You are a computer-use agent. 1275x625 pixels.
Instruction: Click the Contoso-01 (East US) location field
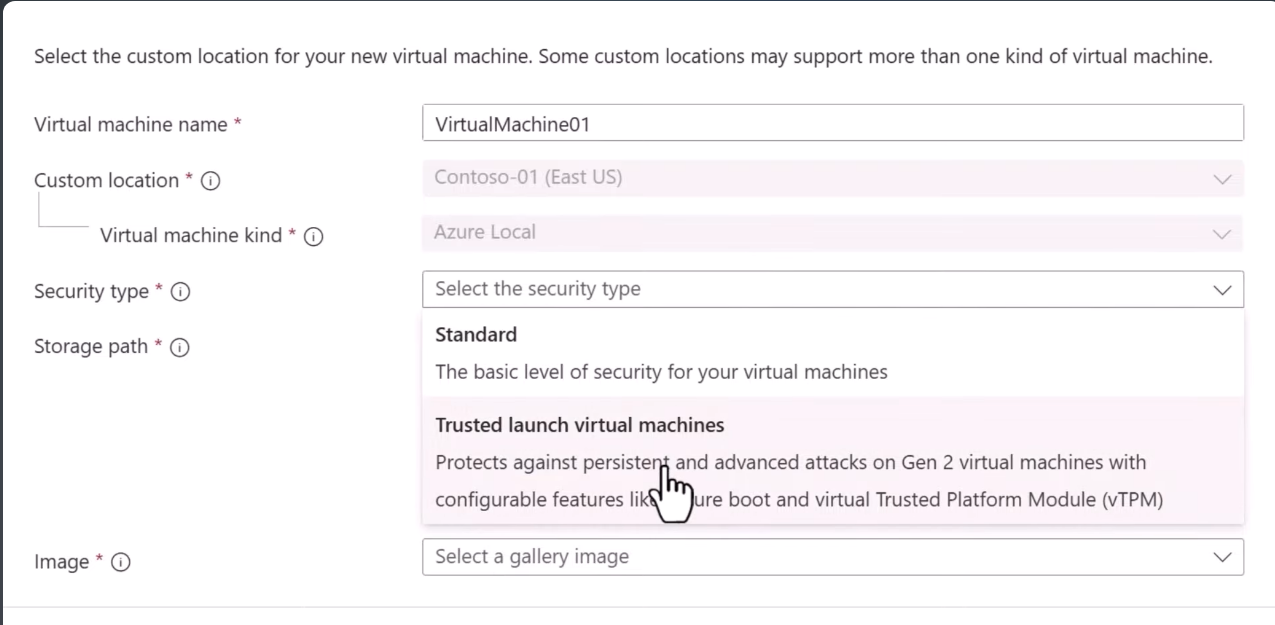click(x=528, y=178)
